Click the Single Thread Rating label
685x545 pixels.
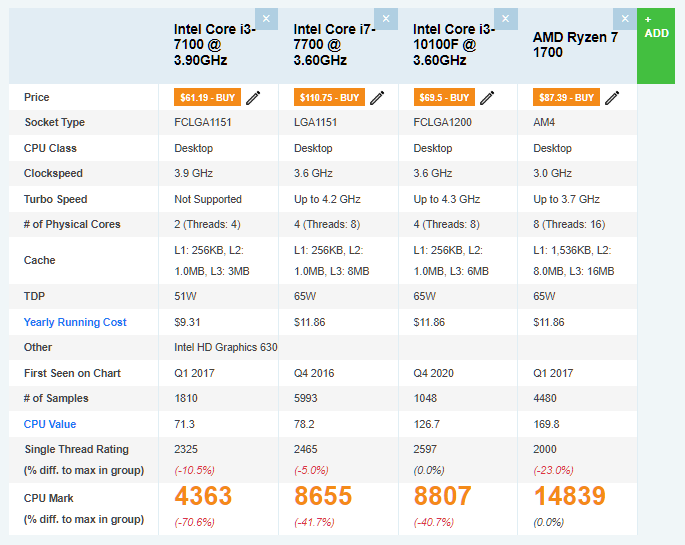click(x=77, y=449)
